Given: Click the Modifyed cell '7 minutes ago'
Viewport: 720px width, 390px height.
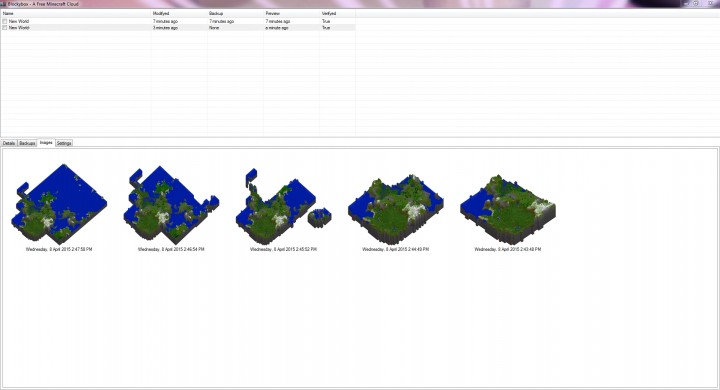Looking at the screenshot, I should [165, 21].
